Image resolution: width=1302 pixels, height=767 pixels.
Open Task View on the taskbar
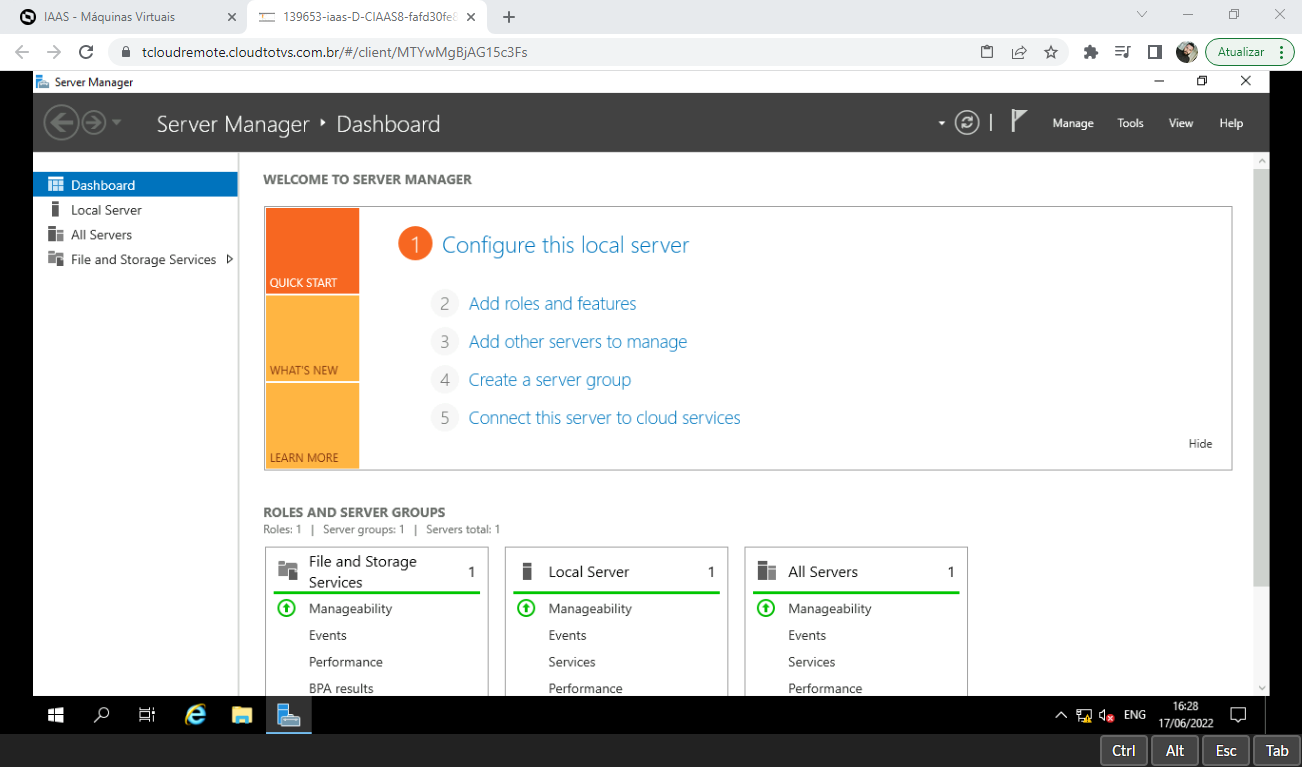pos(147,715)
